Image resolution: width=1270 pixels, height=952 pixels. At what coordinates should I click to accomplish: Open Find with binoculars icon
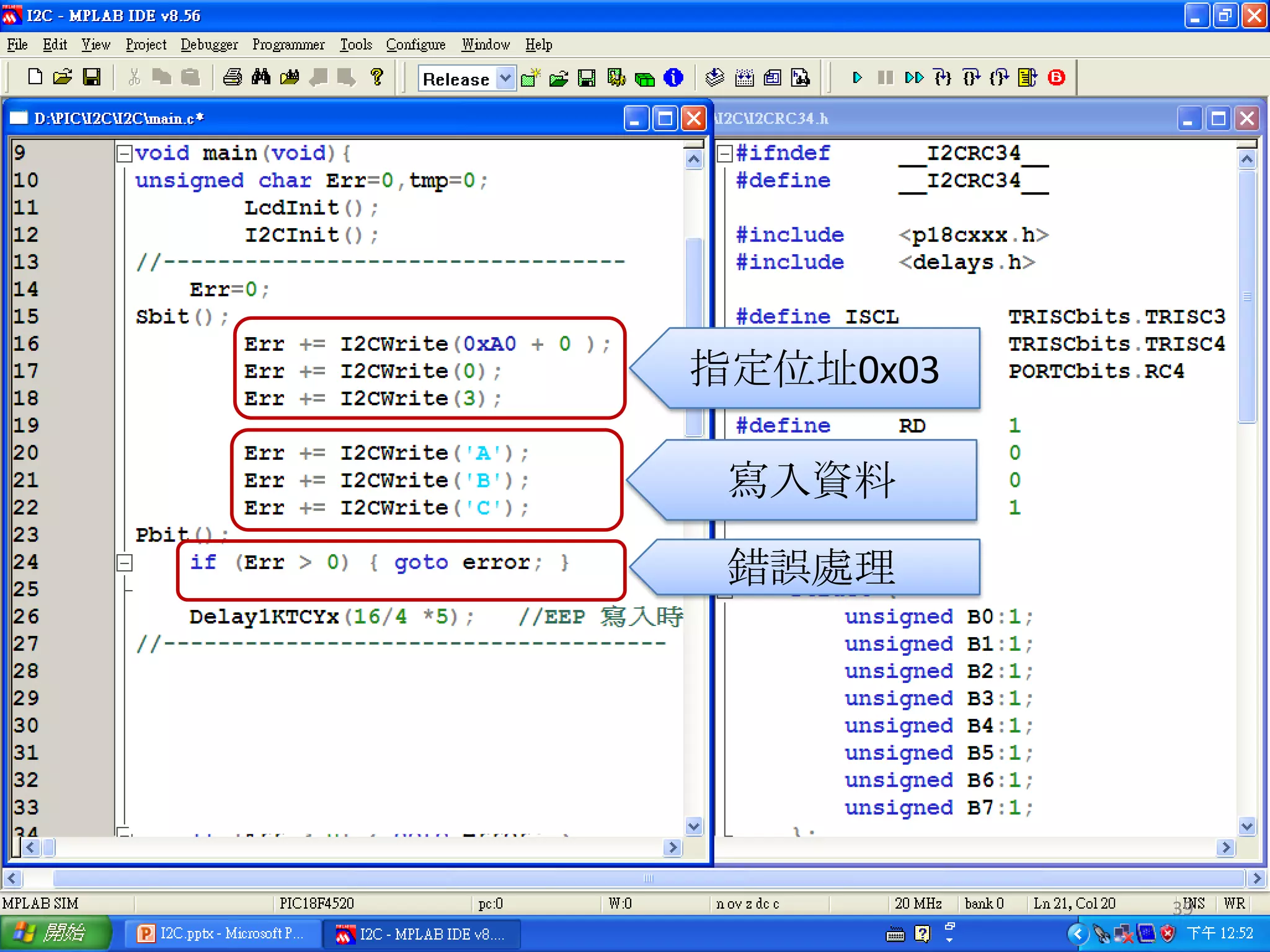(261, 77)
